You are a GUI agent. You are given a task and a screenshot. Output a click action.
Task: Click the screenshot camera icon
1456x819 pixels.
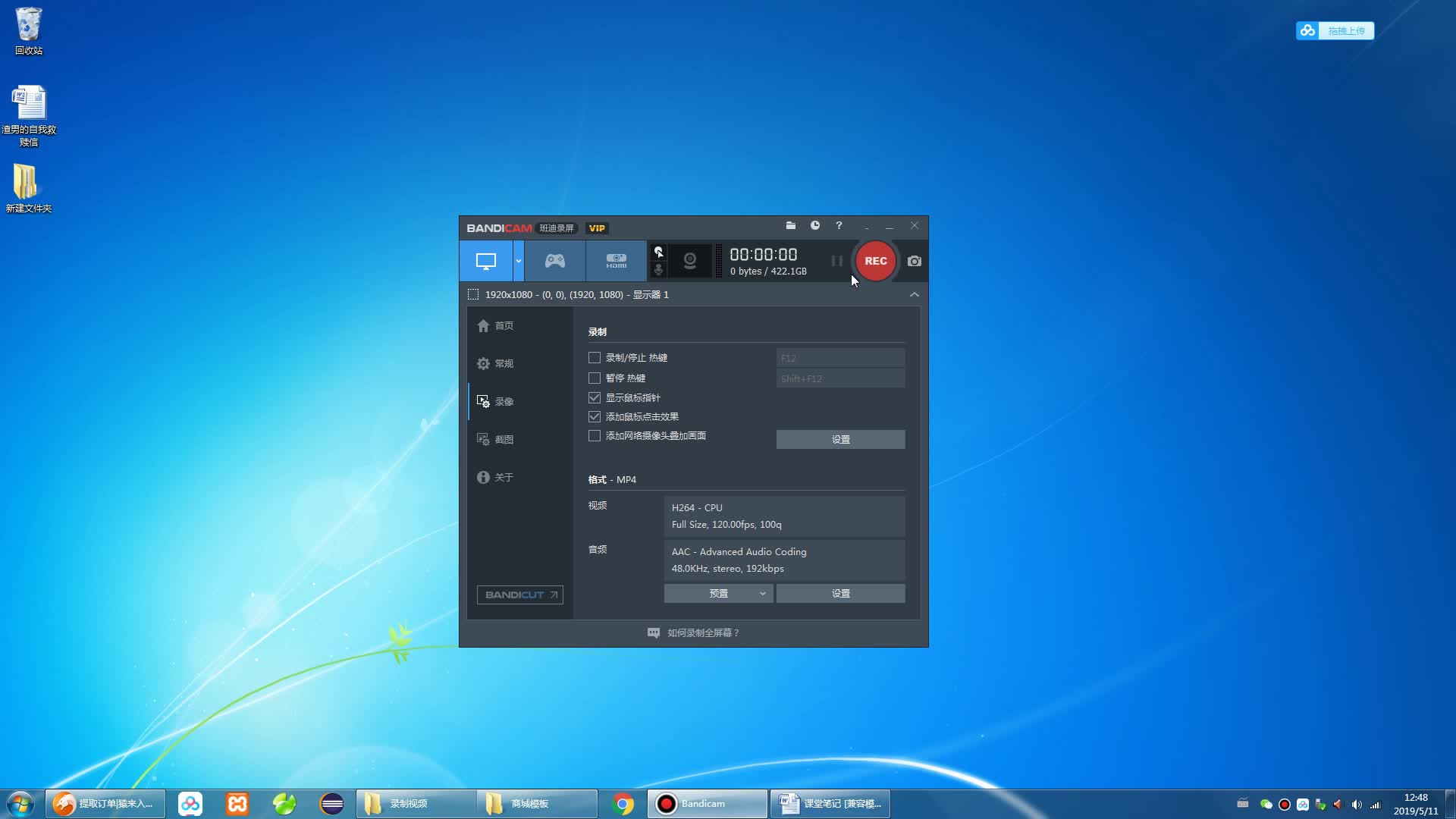(912, 261)
